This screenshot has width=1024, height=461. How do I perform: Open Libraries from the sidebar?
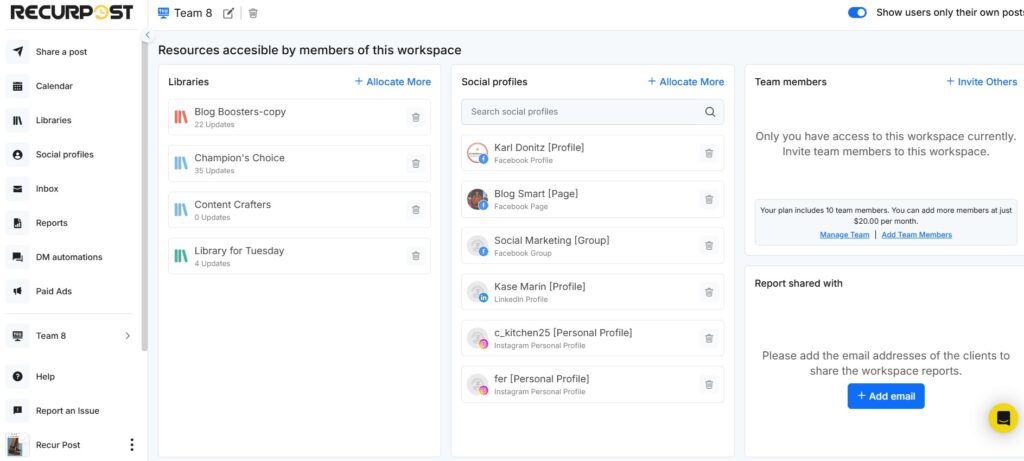point(54,120)
